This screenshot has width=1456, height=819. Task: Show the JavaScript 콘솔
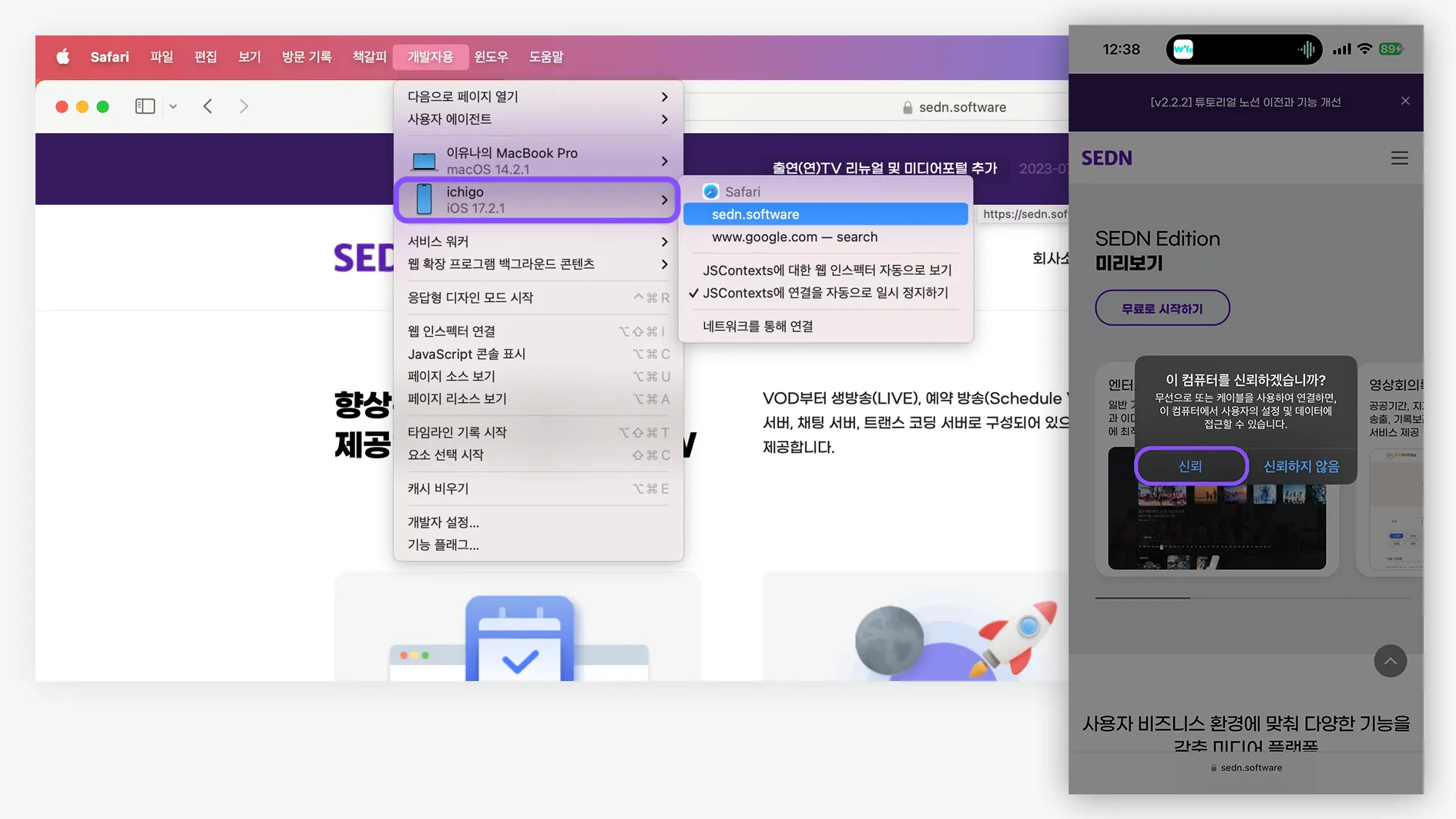pos(538,354)
